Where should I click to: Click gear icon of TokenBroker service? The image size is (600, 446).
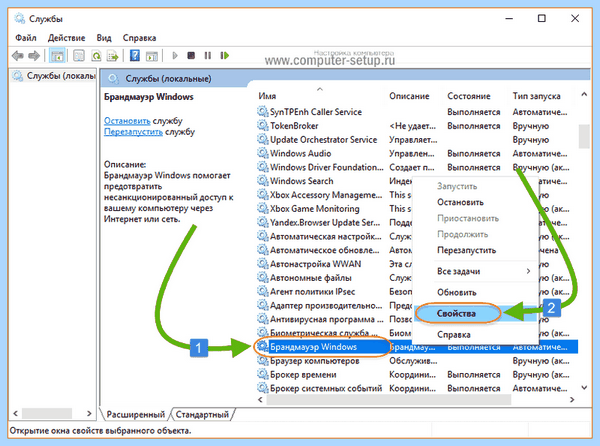pos(262,125)
